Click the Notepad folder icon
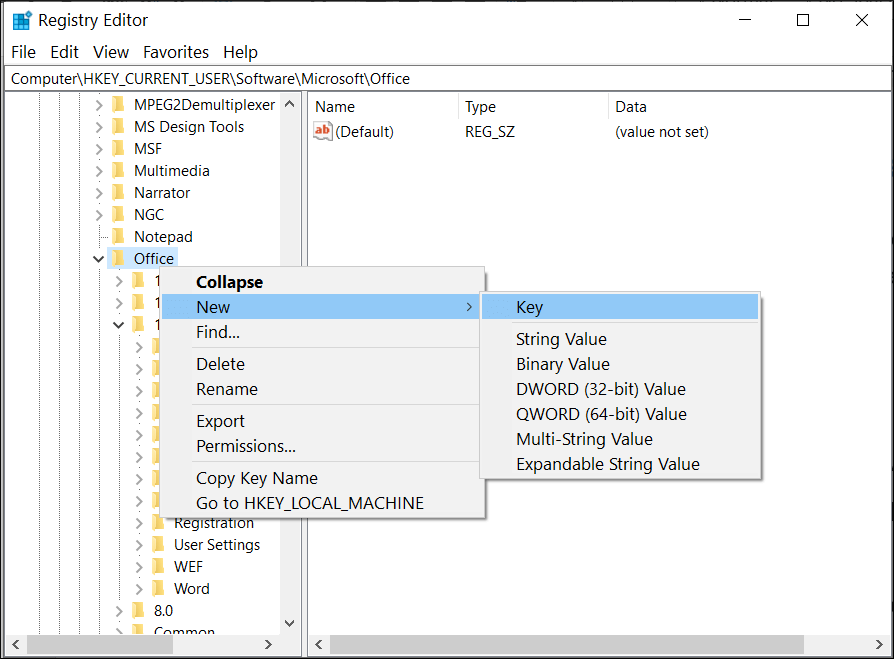Image resolution: width=894 pixels, height=659 pixels. (118, 237)
